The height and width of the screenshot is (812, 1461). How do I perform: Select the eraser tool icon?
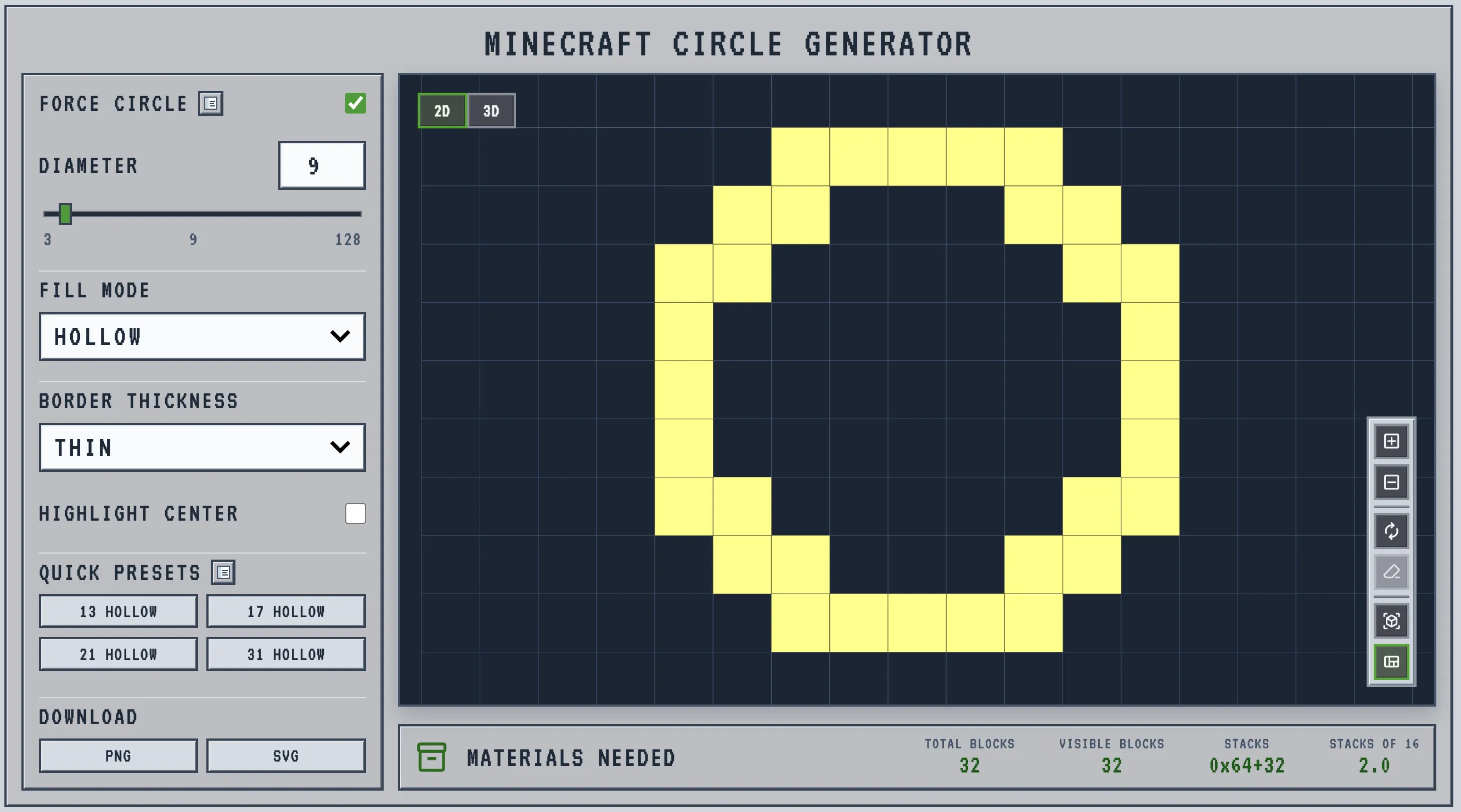click(1391, 572)
